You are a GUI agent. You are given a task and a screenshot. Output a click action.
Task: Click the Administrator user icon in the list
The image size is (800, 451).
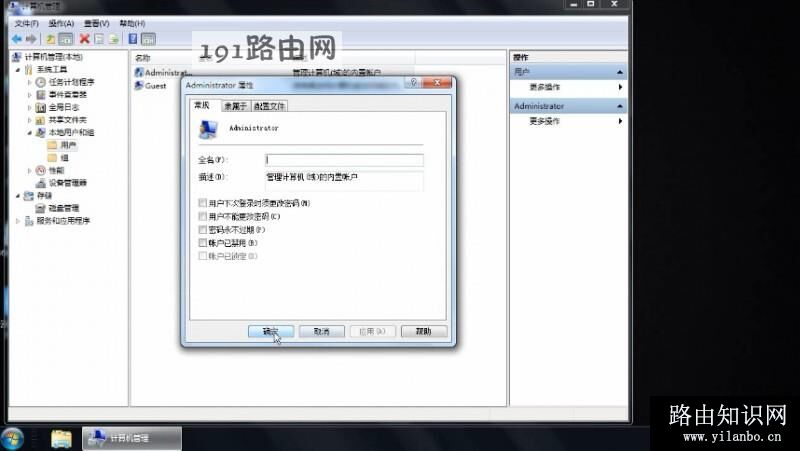tap(139, 72)
